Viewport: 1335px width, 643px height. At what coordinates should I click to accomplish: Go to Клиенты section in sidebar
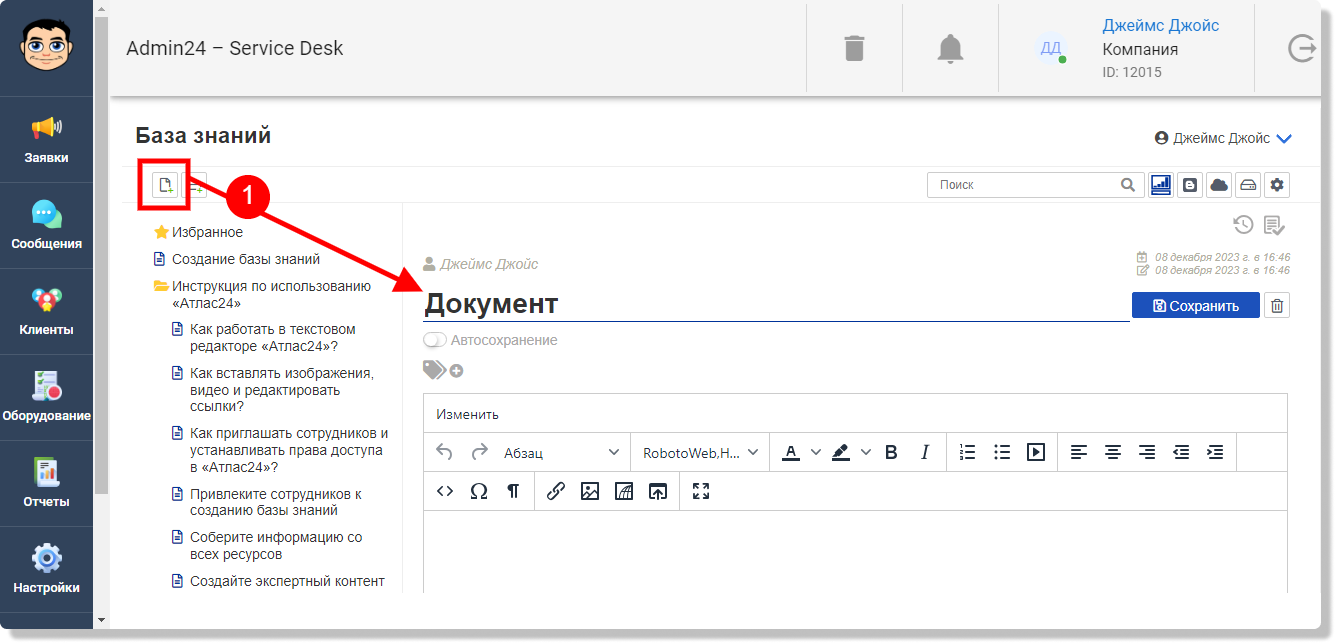point(47,312)
